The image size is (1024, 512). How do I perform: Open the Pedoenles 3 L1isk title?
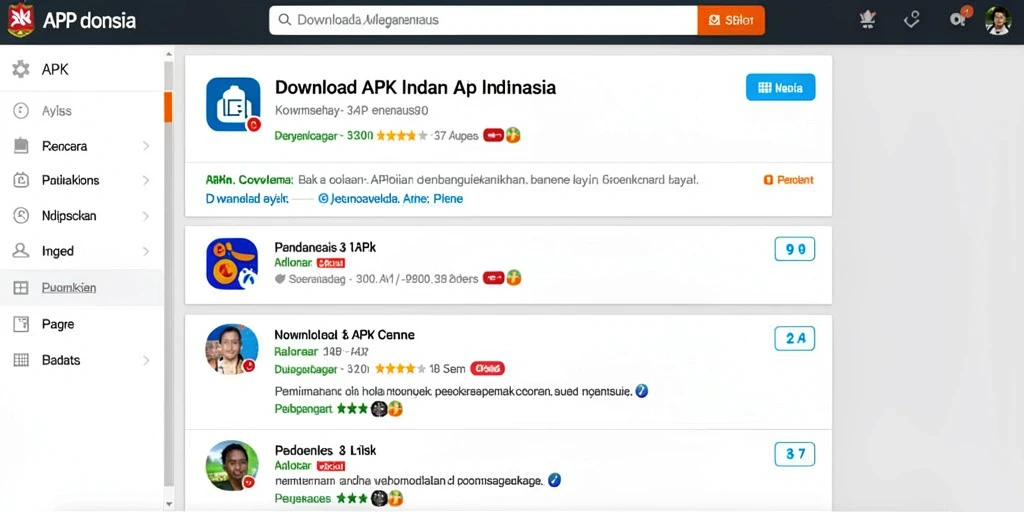coord(325,451)
